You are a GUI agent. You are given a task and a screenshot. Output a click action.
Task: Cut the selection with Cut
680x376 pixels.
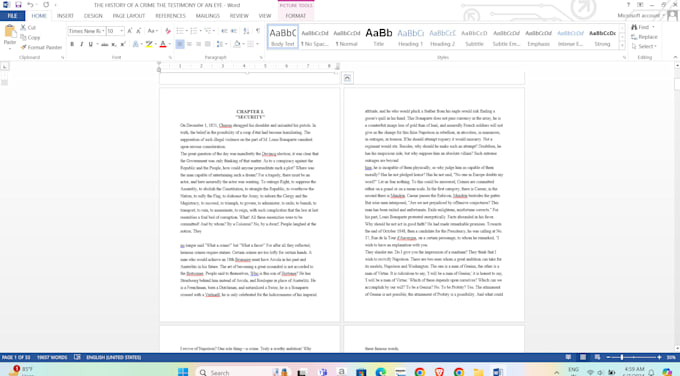[28, 27]
